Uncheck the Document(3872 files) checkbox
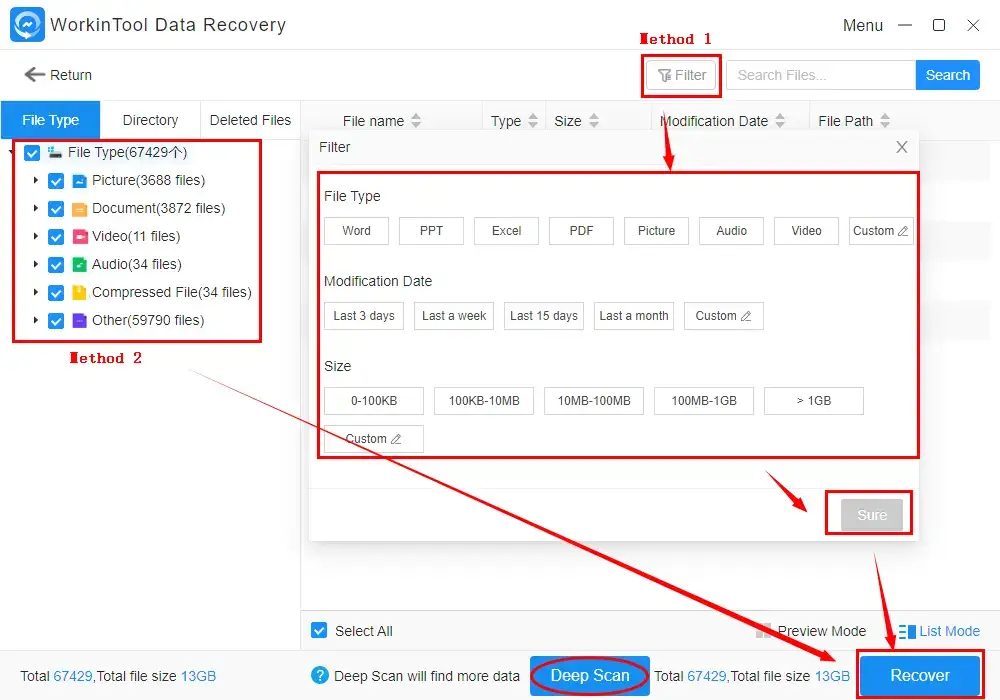 56,209
